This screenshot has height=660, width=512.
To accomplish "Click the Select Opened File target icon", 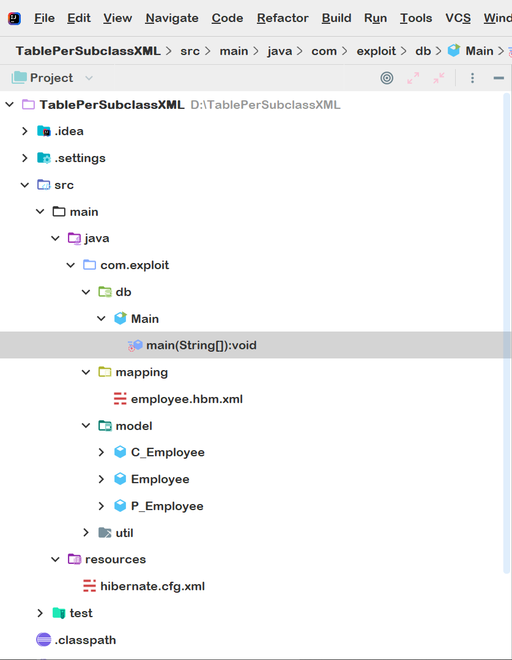I will (x=387, y=78).
